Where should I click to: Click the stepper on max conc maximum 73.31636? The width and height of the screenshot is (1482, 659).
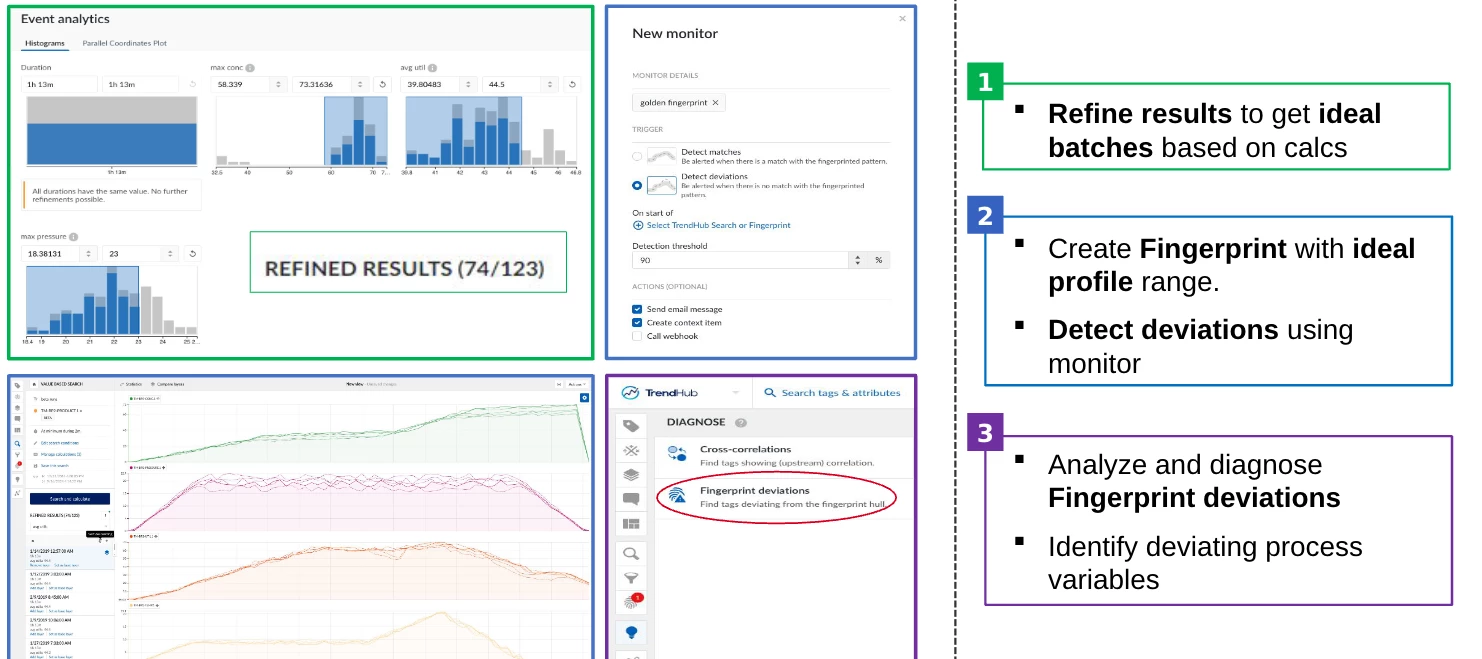pos(361,85)
